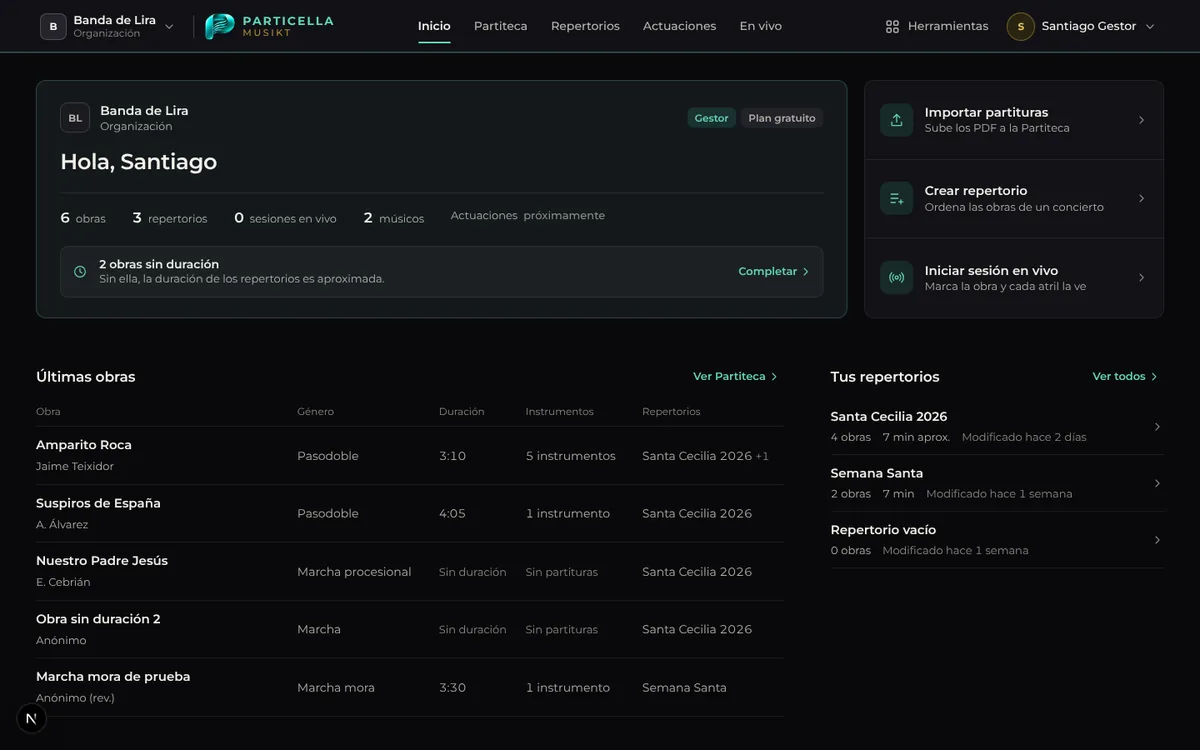This screenshot has width=1200, height=750.
Task: Open the Iniciar sesión en vivo chevron
Action: pos(1142,277)
